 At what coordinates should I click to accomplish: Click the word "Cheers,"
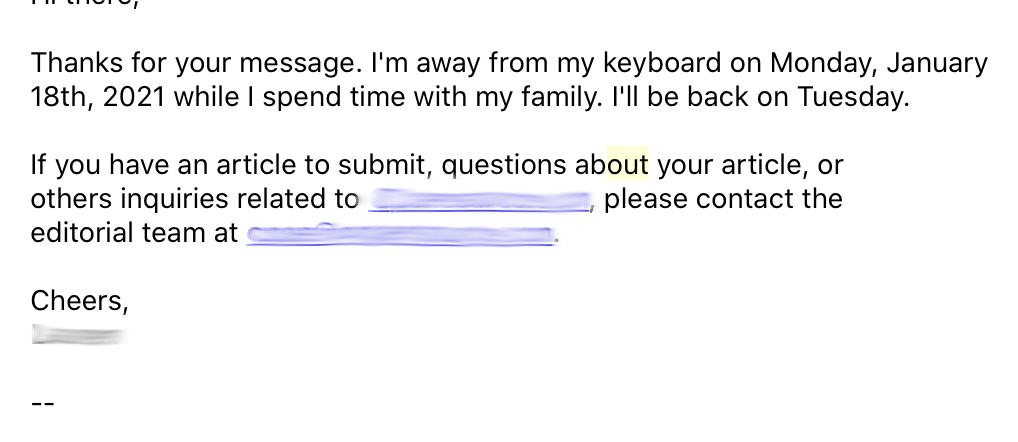[80, 299]
